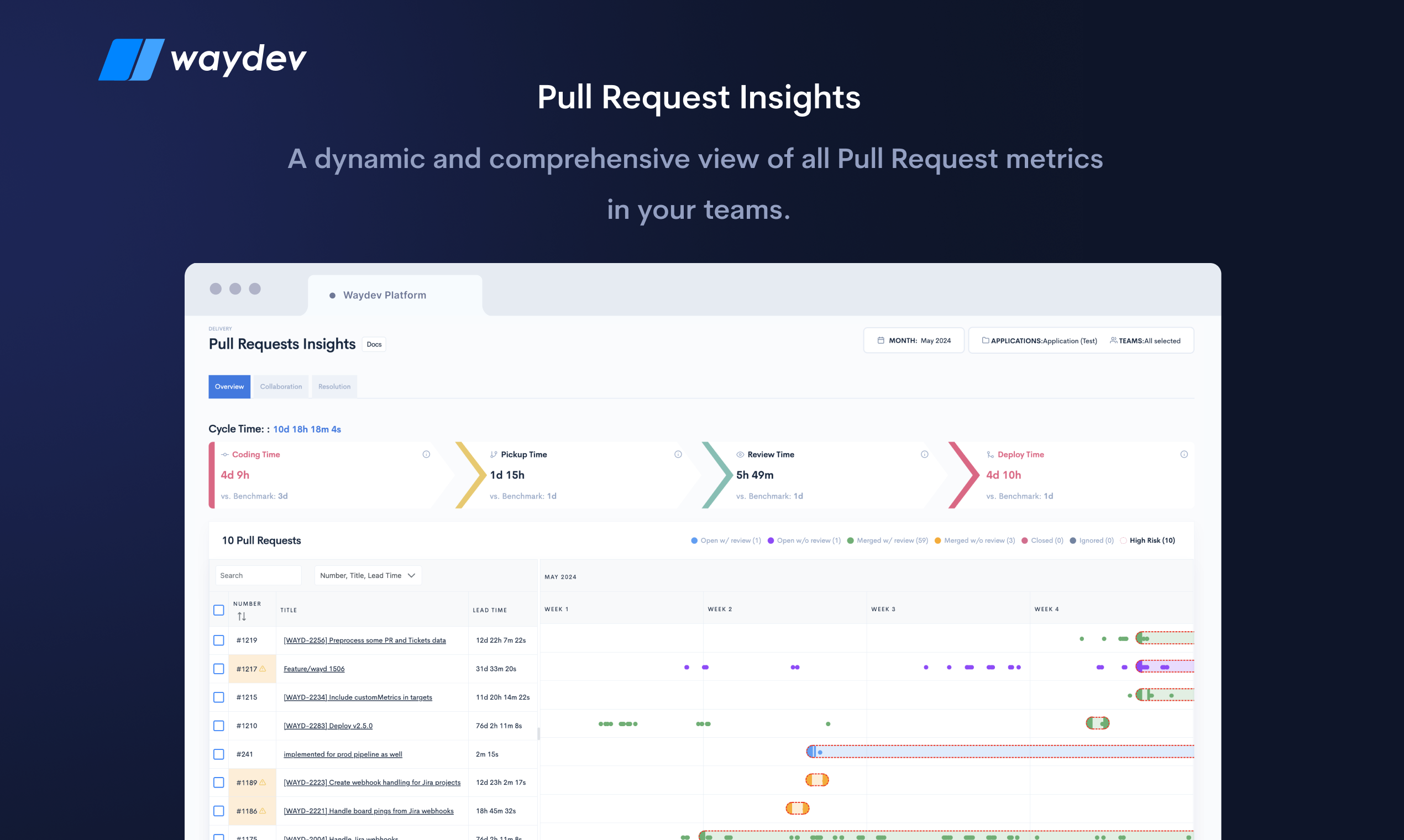Click the eye icon beside Review Time
Screen dimensions: 1404x840
pos(740,454)
